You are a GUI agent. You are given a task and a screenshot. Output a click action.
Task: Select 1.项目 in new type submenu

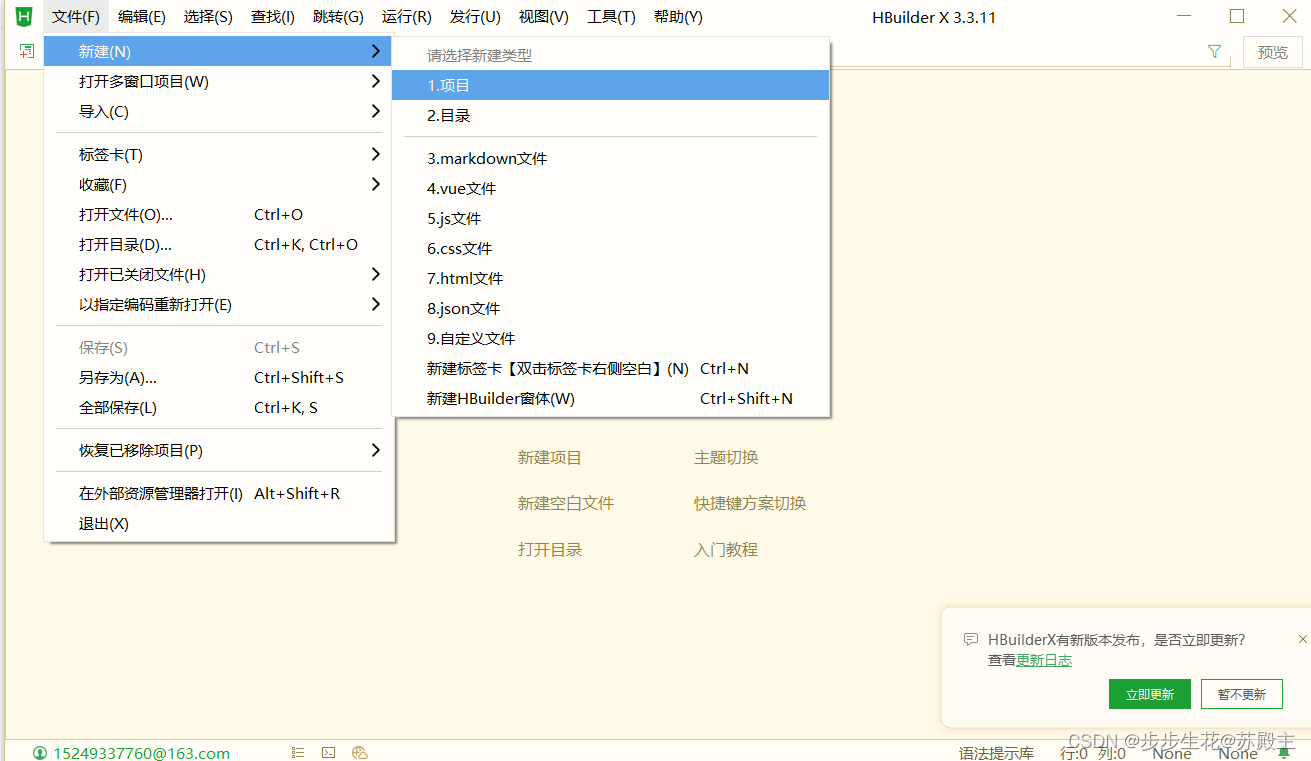pos(610,85)
